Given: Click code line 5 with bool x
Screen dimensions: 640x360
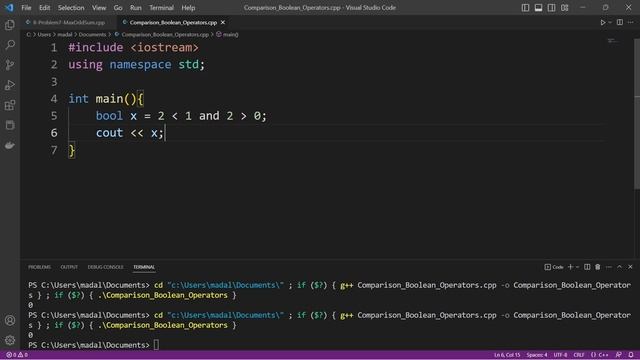Looking at the screenshot, I should tap(181, 116).
